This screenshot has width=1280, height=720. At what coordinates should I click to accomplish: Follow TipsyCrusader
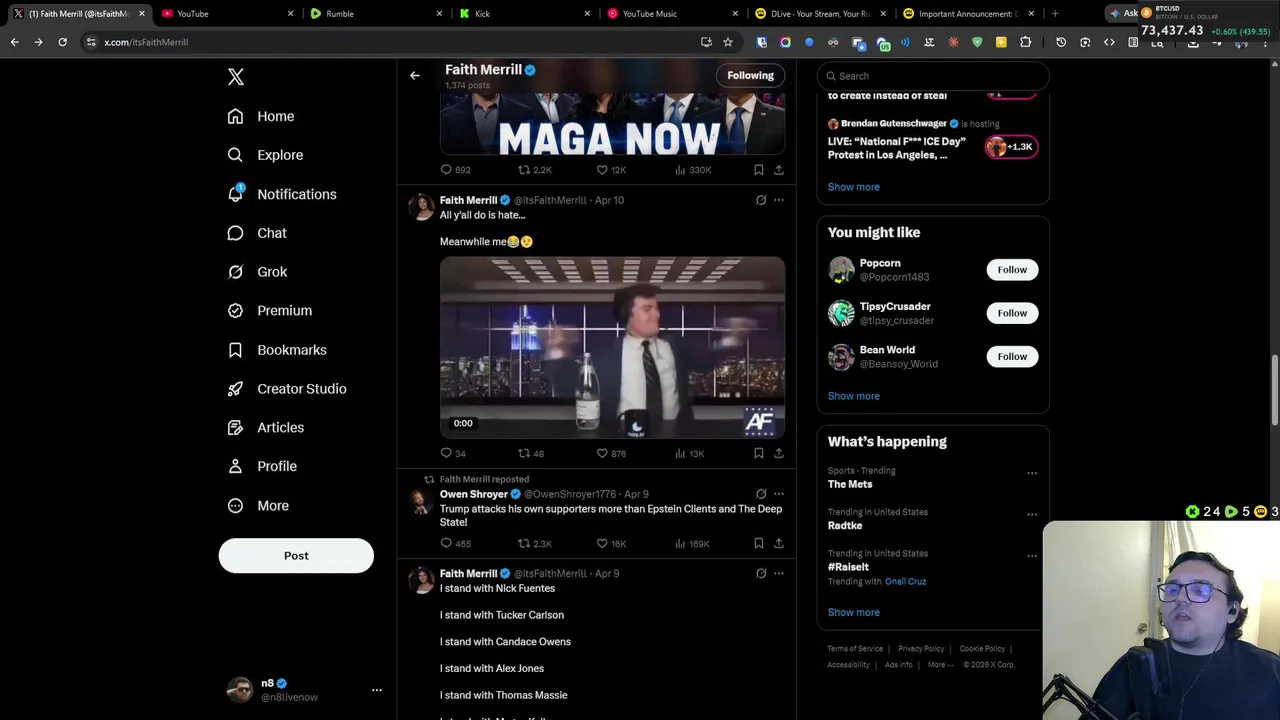[1012, 313]
